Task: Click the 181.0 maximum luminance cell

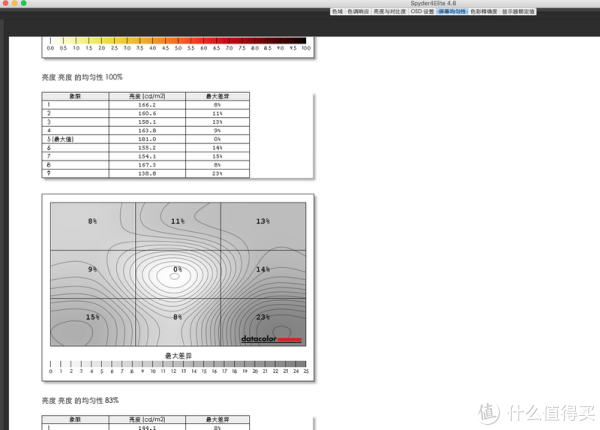Action: tap(147, 139)
